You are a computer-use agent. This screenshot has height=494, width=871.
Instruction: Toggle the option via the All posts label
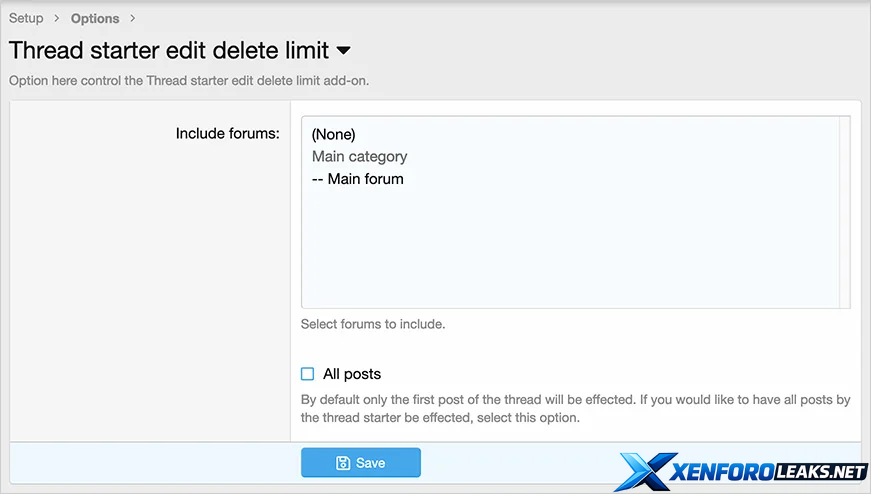352,374
